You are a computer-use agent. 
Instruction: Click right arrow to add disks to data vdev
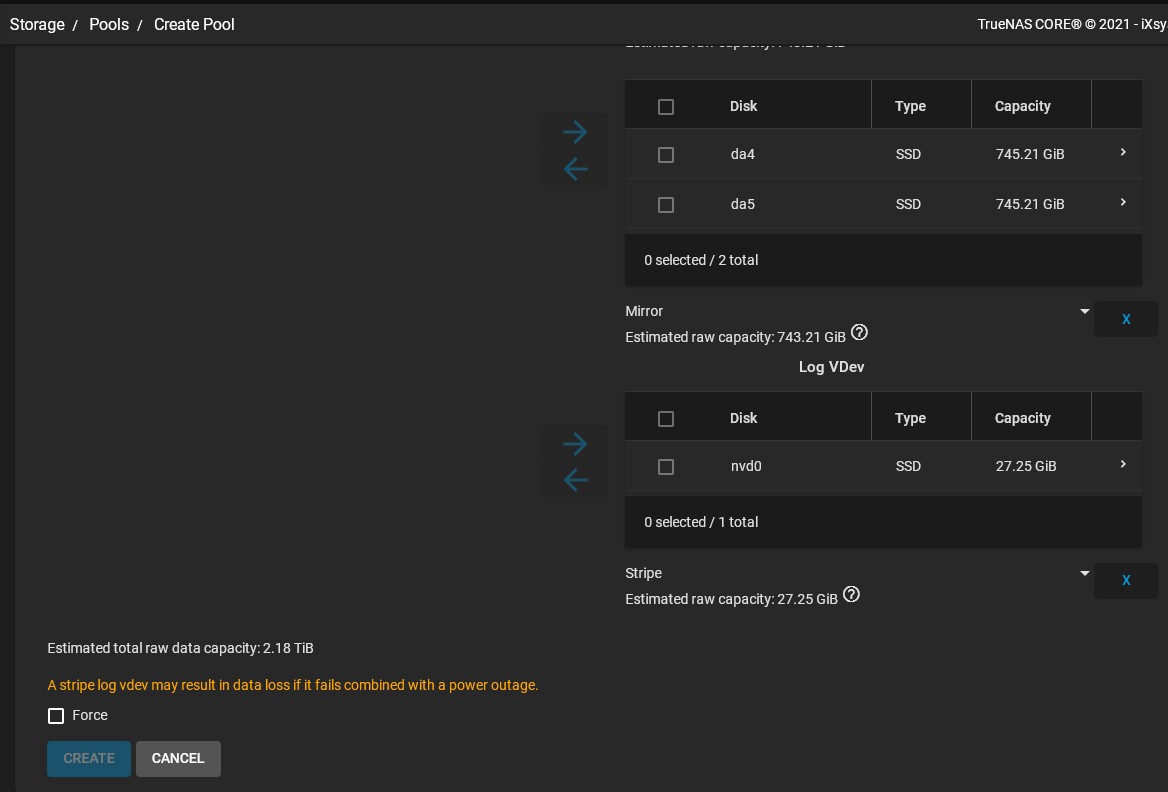pos(575,133)
